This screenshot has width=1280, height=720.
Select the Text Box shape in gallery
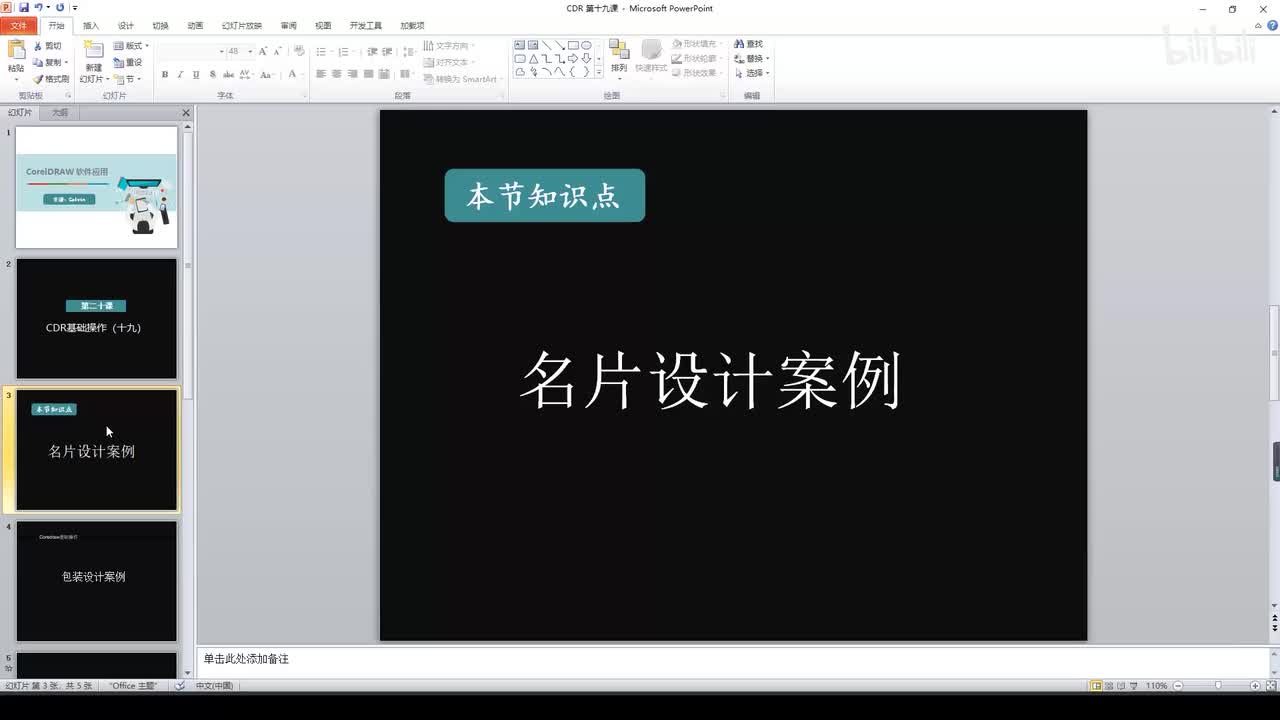tap(520, 45)
